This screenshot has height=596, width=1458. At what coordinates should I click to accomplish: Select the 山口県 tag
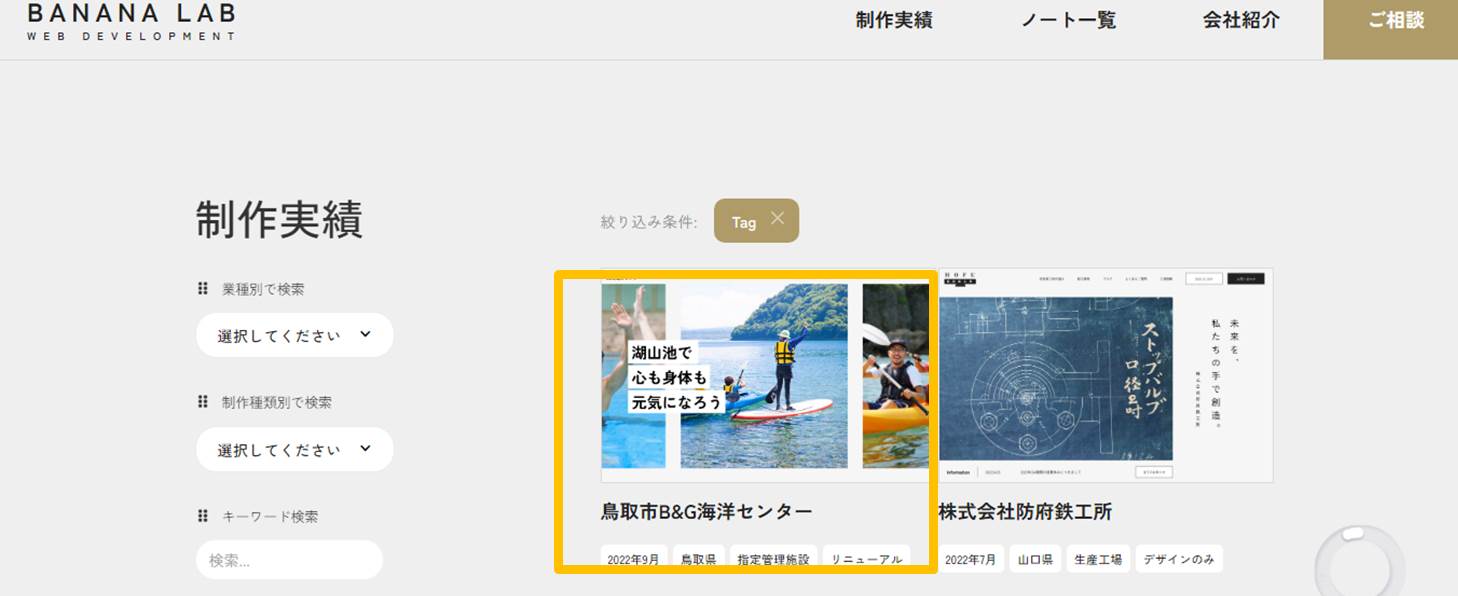tap(1035, 559)
